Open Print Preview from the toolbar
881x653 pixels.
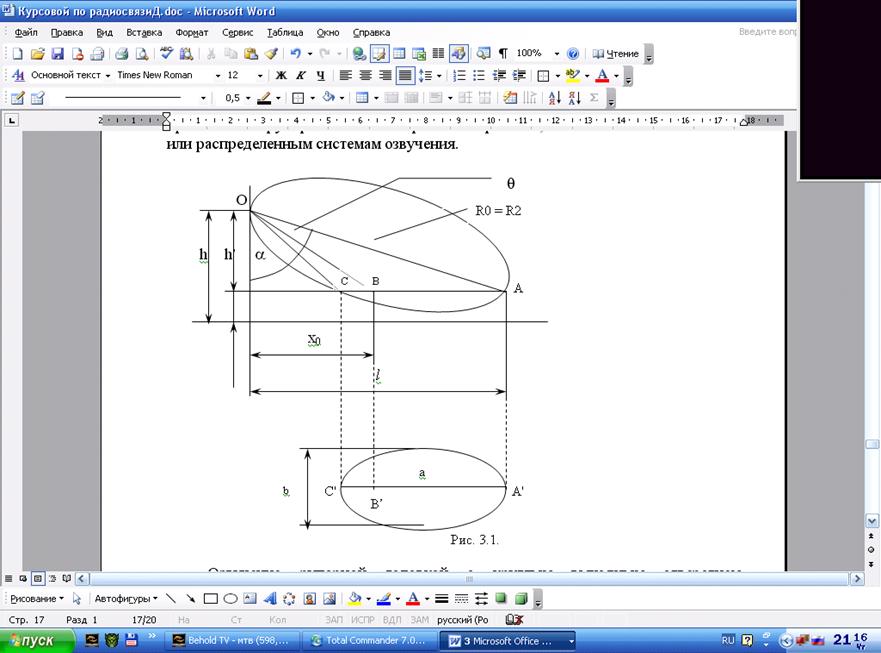pos(141,54)
